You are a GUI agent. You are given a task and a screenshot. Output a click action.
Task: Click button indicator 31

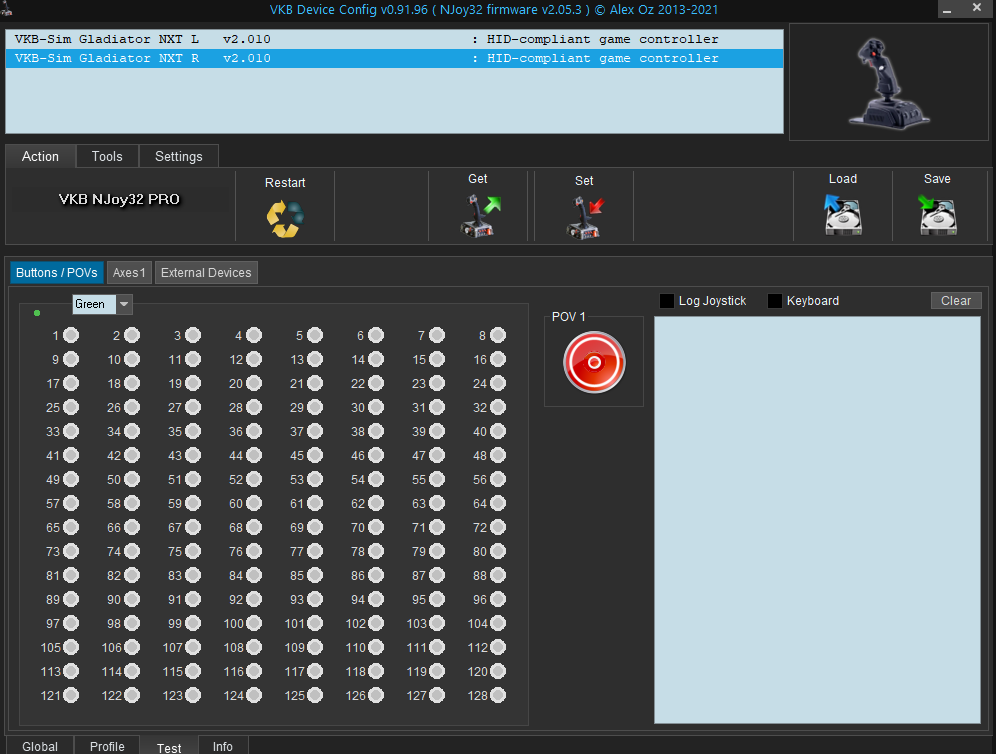[437, 407]
